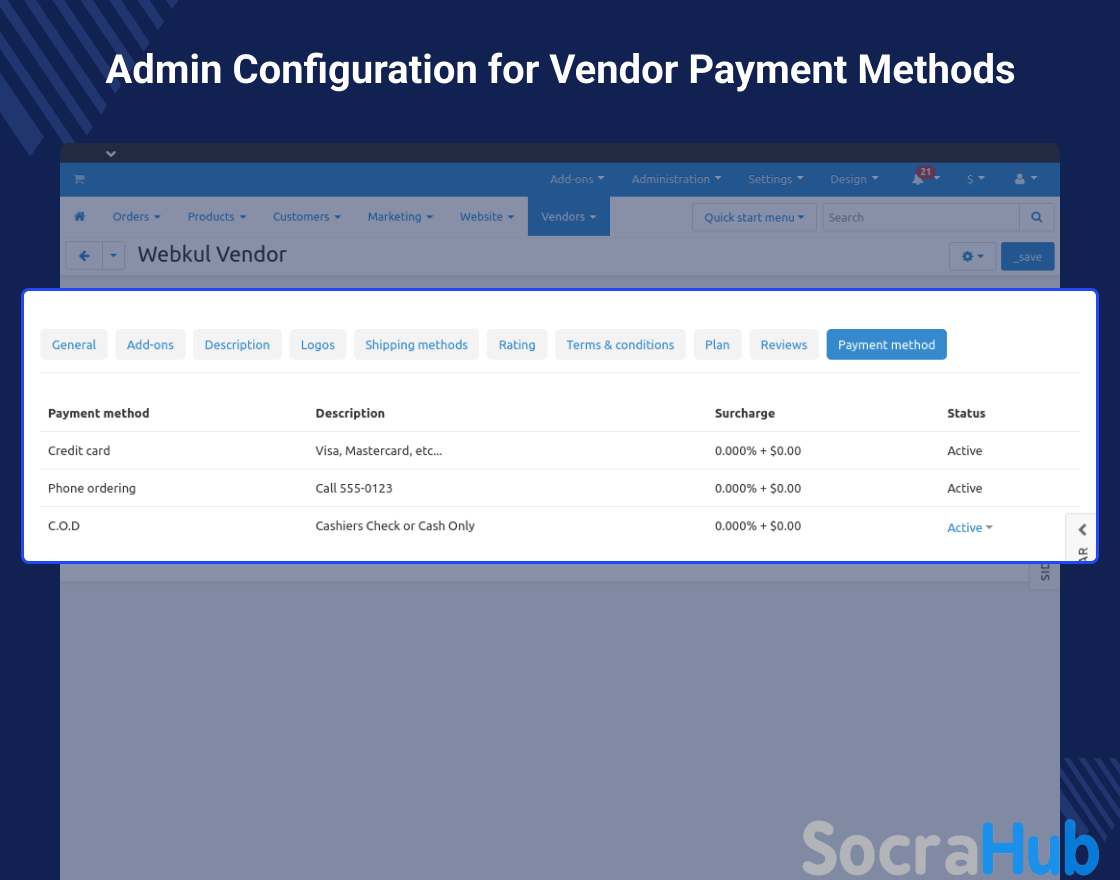This screenshot has height=880, width=1120.
Task: Switch to the Shipping methods tab
Action: tap(416, 345)
